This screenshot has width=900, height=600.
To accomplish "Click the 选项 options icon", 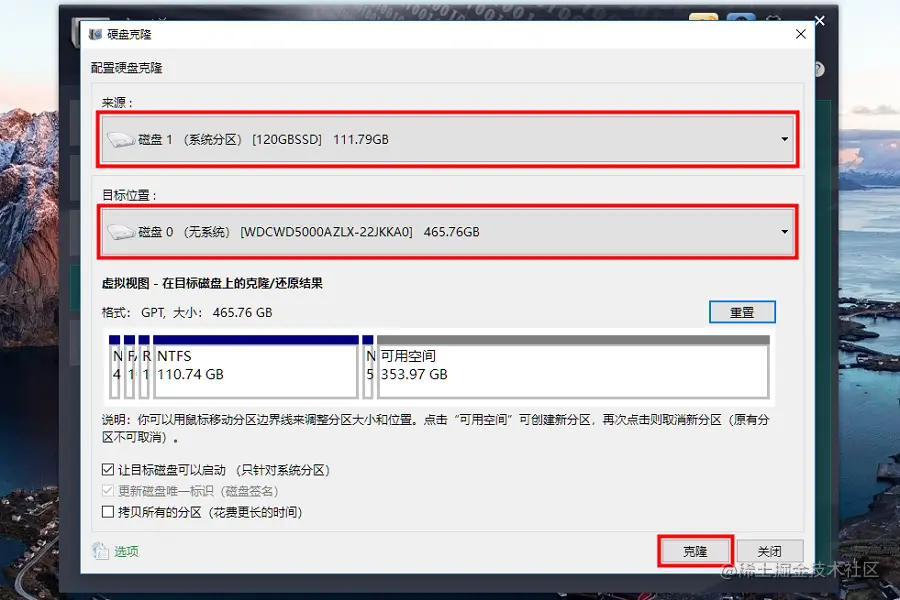I will pyautogui.click(x=100, y=551).
